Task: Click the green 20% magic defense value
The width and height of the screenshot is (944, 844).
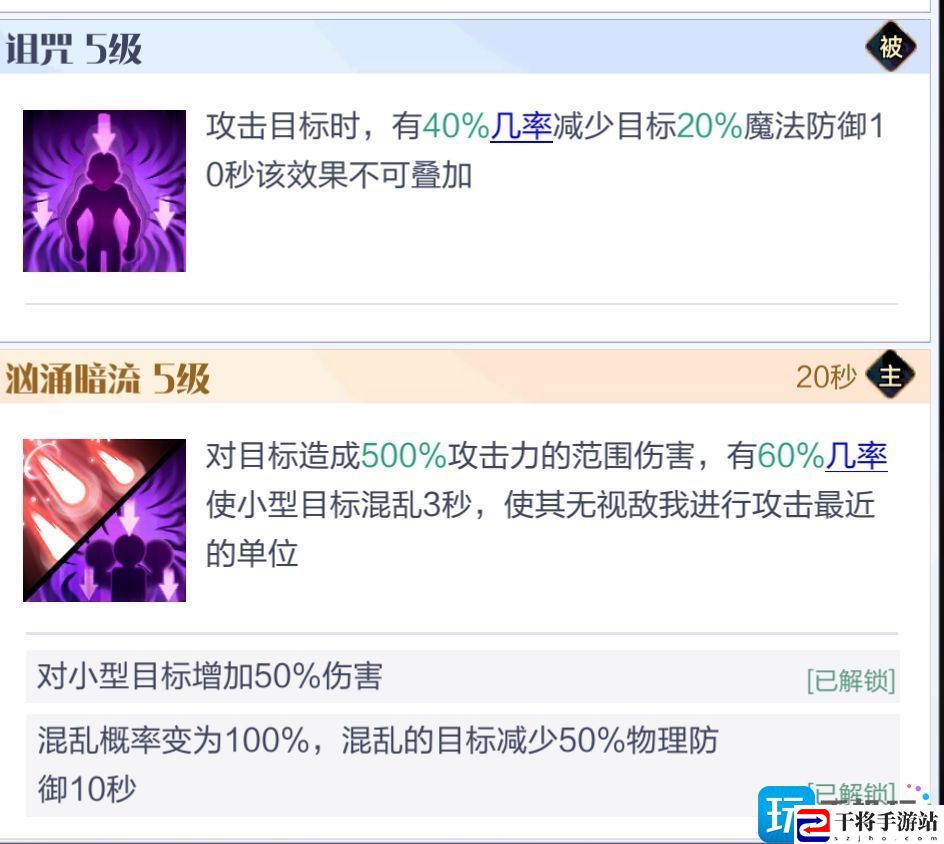Action: (710, 127)
